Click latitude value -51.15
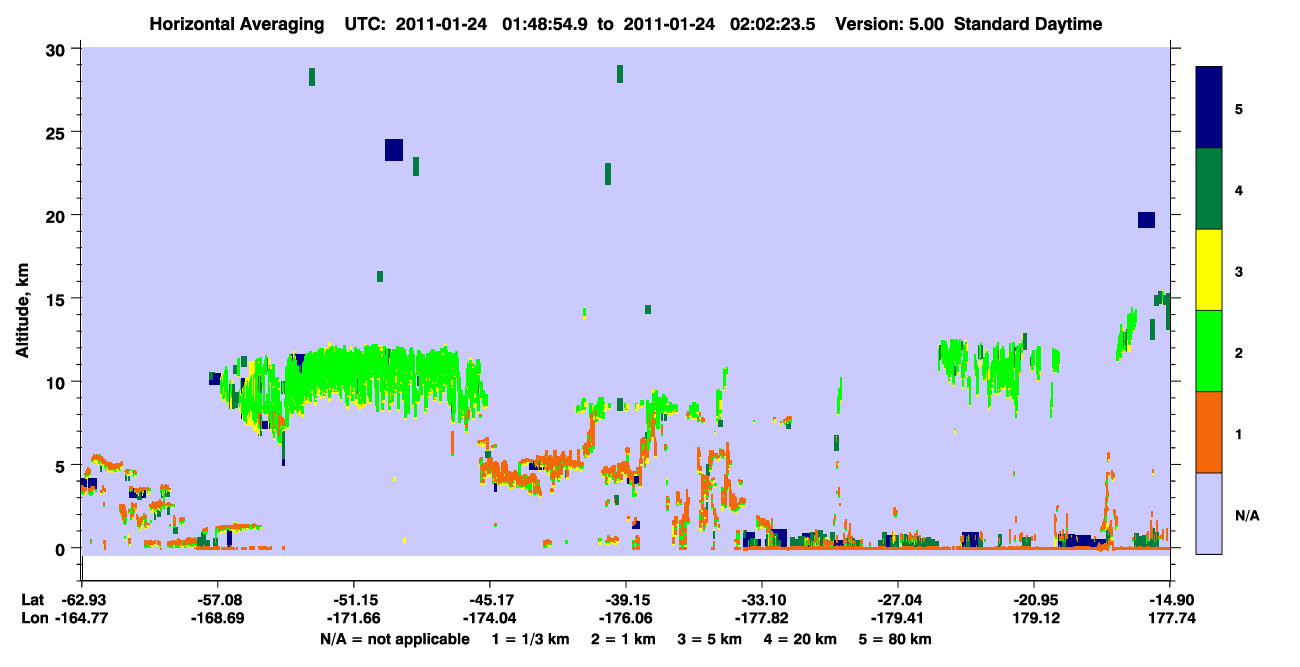 [x=354, y=600]
